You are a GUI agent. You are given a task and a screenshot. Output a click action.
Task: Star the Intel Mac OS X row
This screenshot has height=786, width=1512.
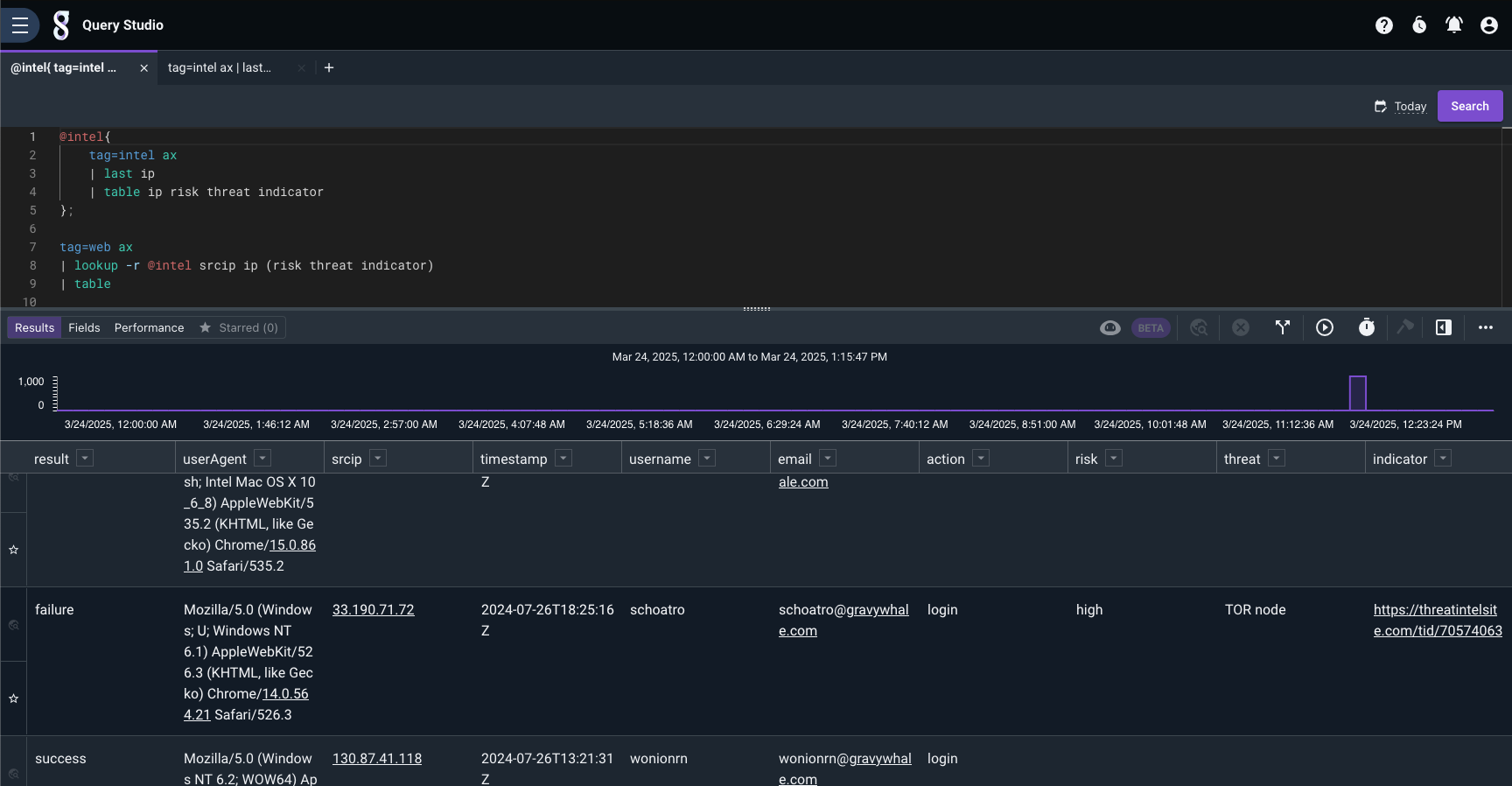click(x=14, y=550)
